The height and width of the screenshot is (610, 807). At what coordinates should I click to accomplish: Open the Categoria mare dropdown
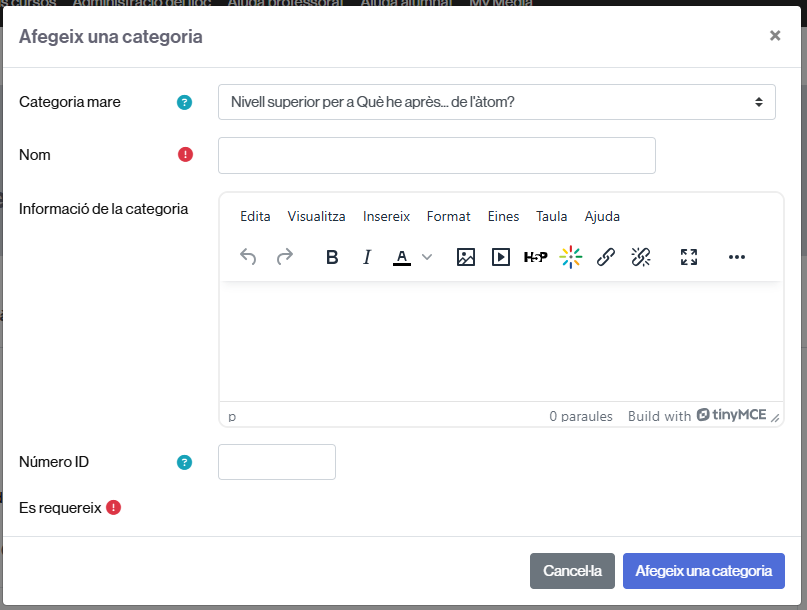click(497, 102)
